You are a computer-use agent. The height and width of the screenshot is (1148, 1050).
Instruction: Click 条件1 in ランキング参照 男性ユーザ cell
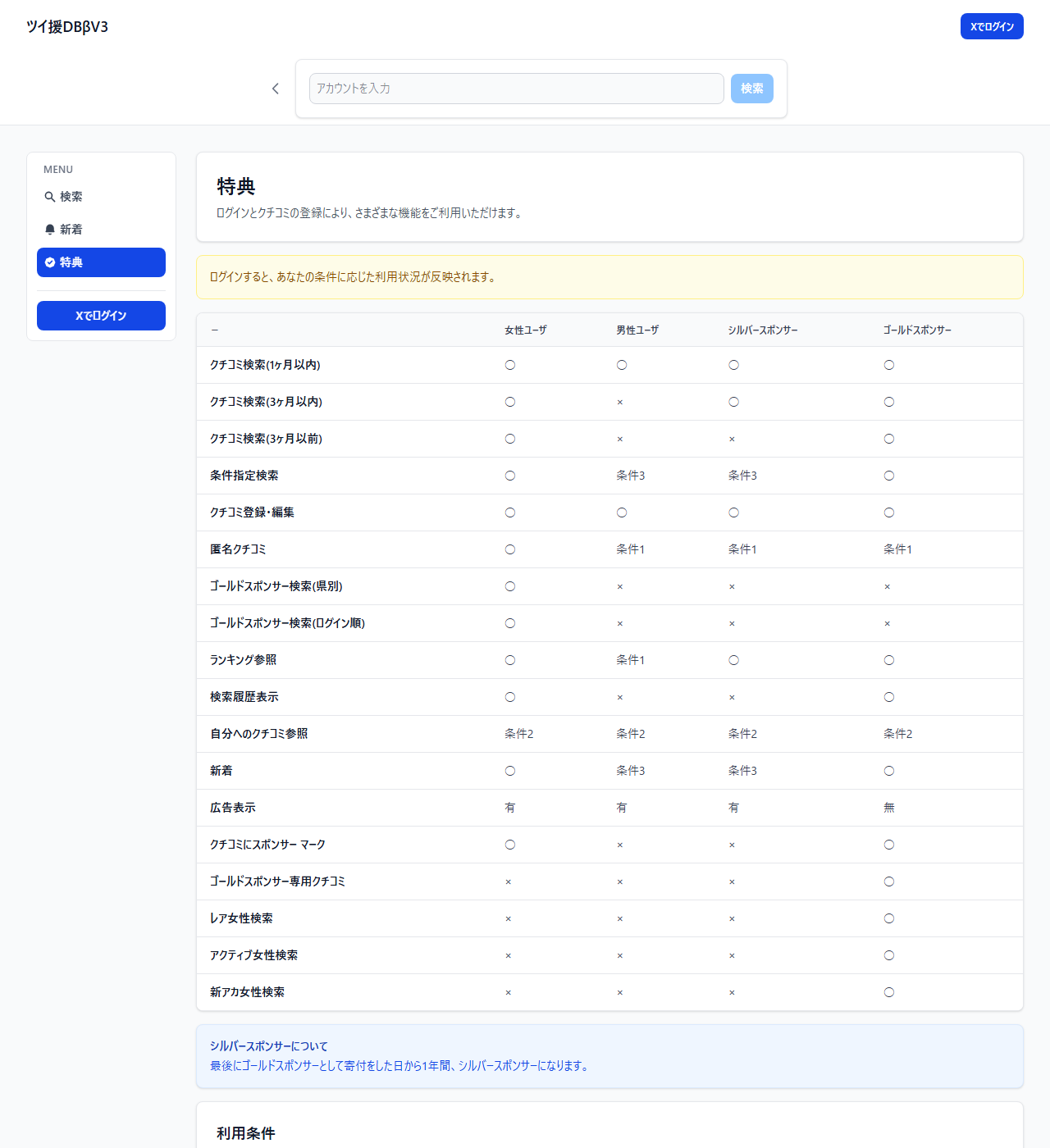pos(631,660)
